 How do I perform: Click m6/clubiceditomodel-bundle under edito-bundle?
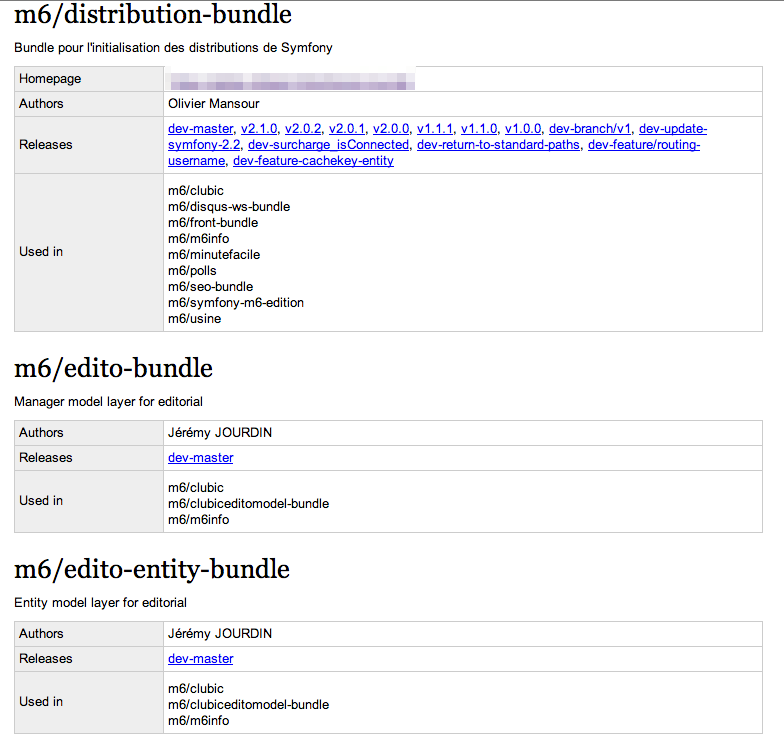click(248, 504)
